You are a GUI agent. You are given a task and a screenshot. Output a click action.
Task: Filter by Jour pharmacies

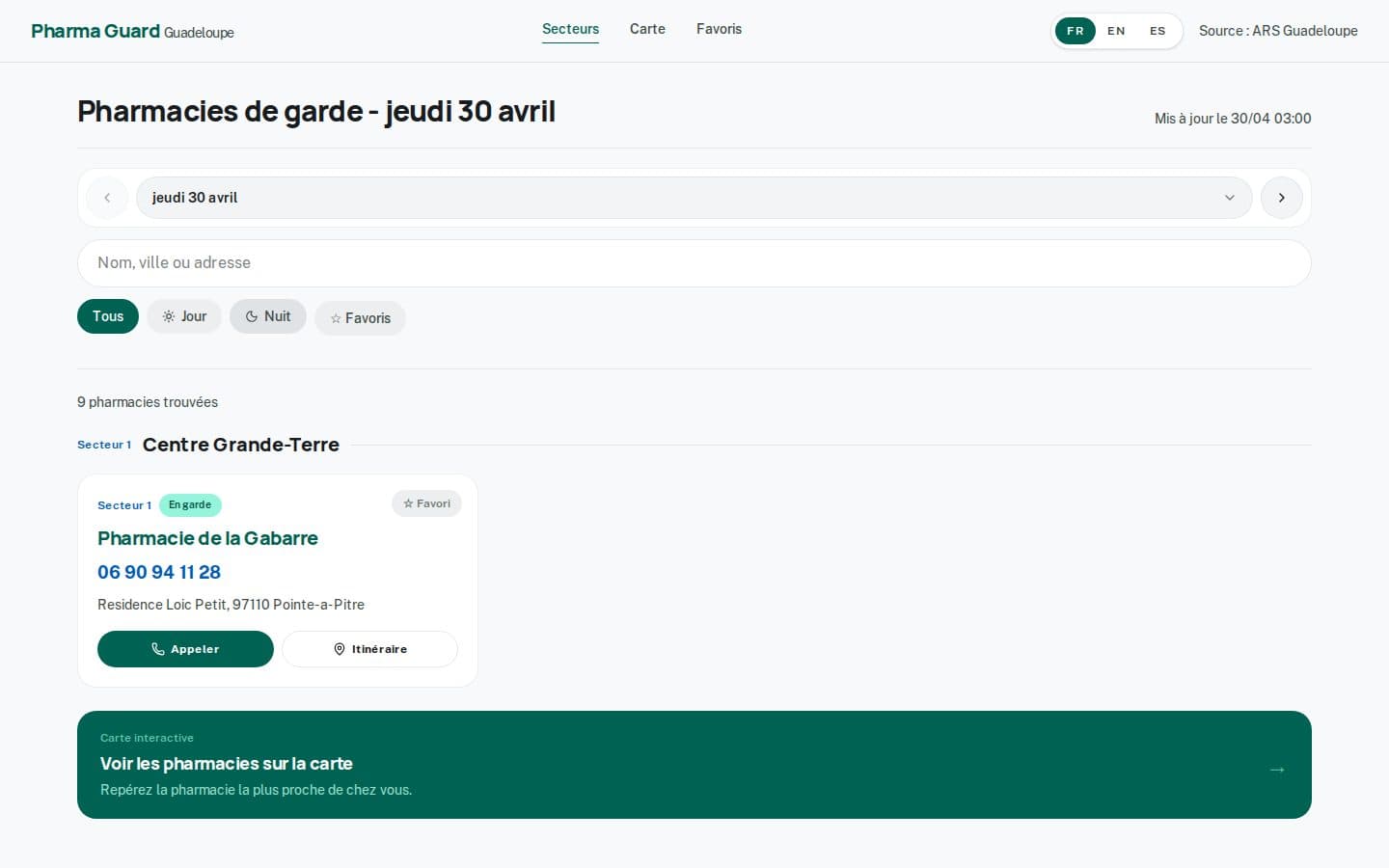pyautogui.click(x=184, y=316)
